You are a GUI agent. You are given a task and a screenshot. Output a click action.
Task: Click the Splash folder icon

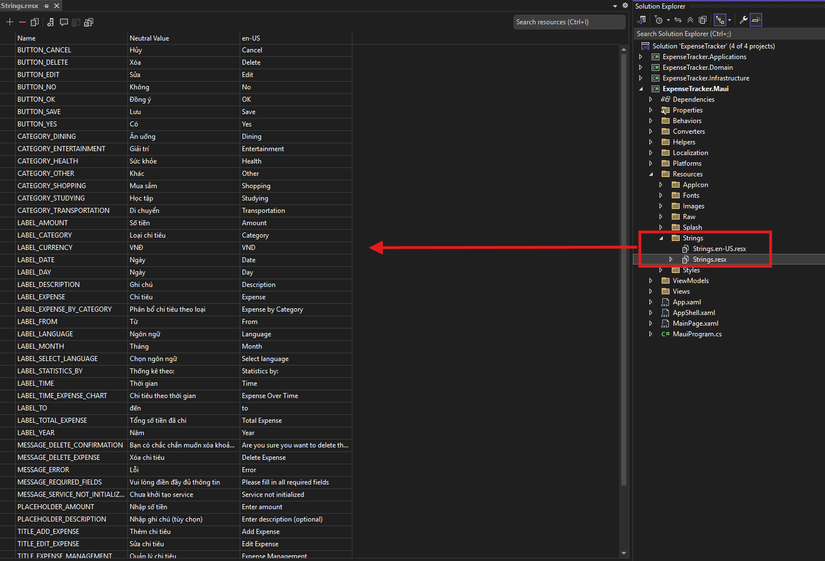pos(676,227)
